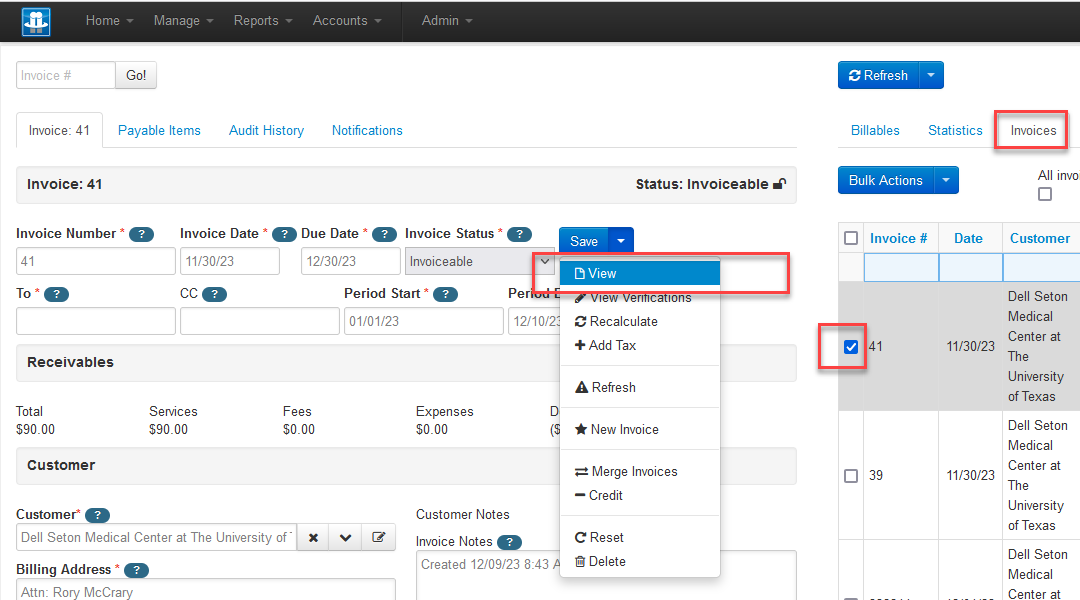Edit customer with the pencil icon
This screenshot has height=600, width=1080.
point(379,537)
